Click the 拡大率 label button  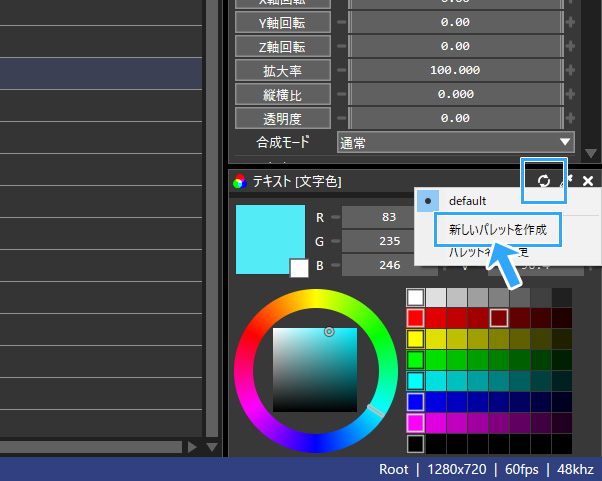[283, 71]
